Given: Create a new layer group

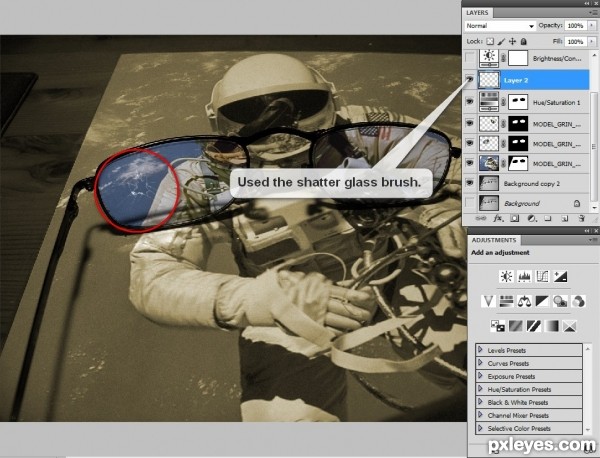Looking at the screenshot, I should 548,218.
